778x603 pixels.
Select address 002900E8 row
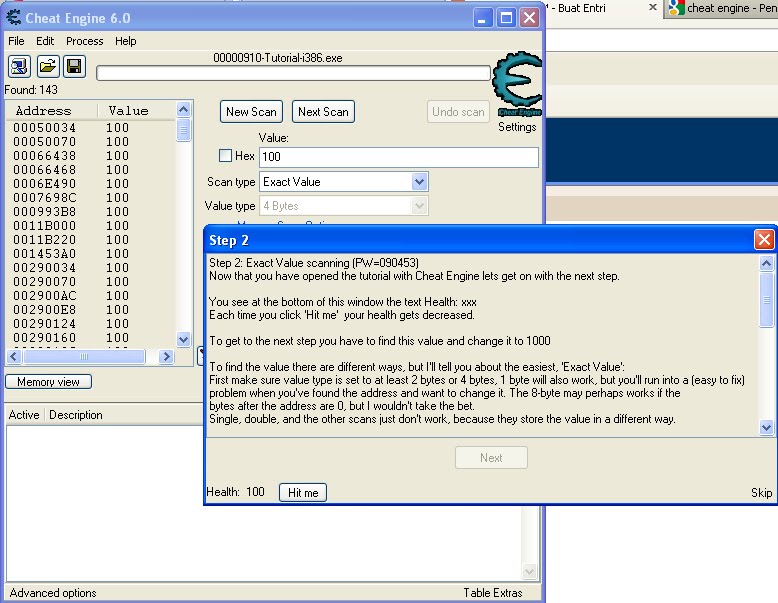90,309
